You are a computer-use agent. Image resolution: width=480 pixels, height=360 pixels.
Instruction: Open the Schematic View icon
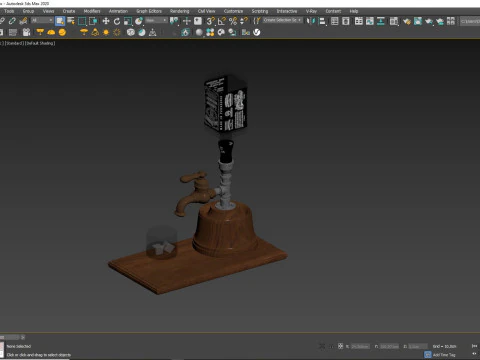(381, 21)
